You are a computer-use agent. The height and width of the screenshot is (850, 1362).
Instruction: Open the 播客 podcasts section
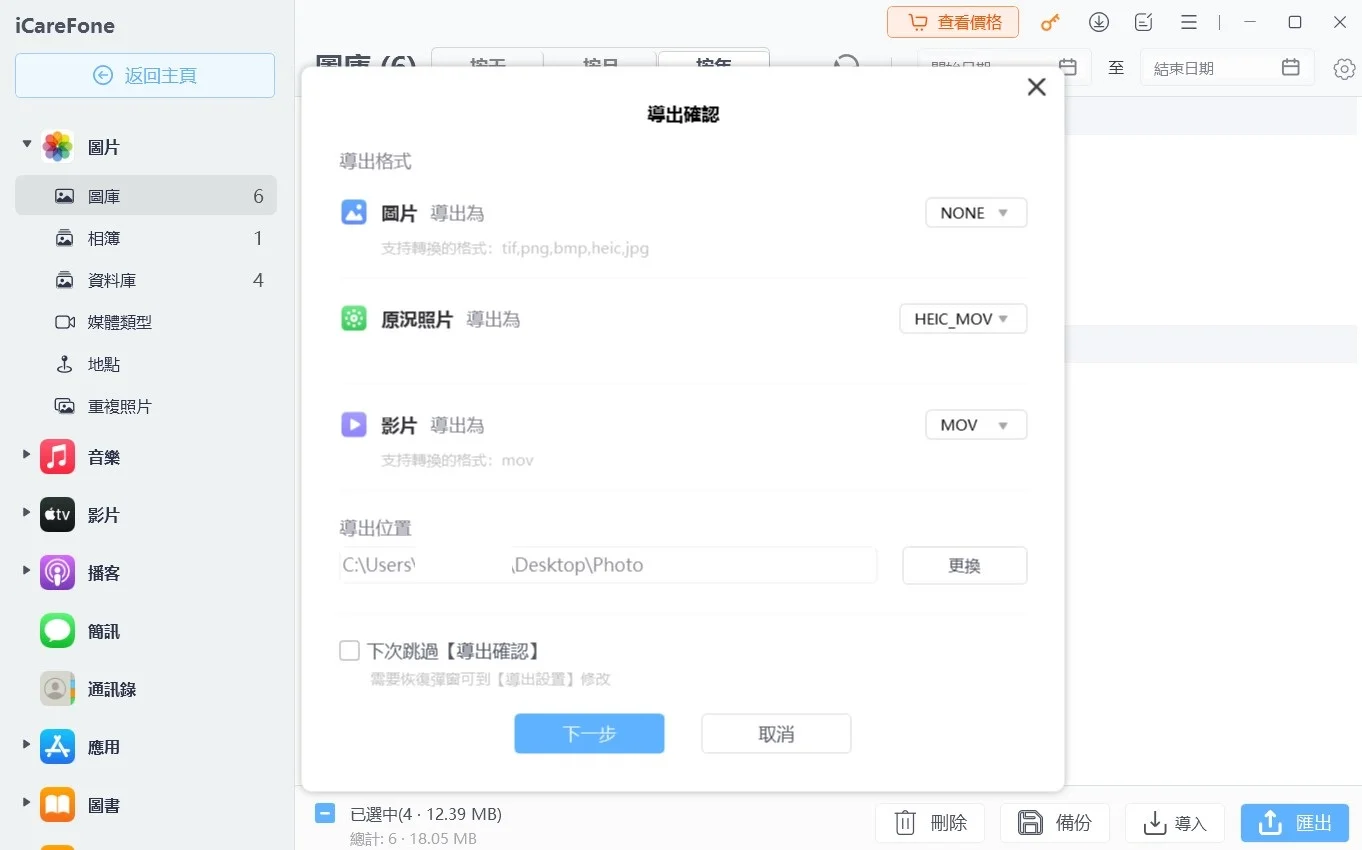point(105,572)
